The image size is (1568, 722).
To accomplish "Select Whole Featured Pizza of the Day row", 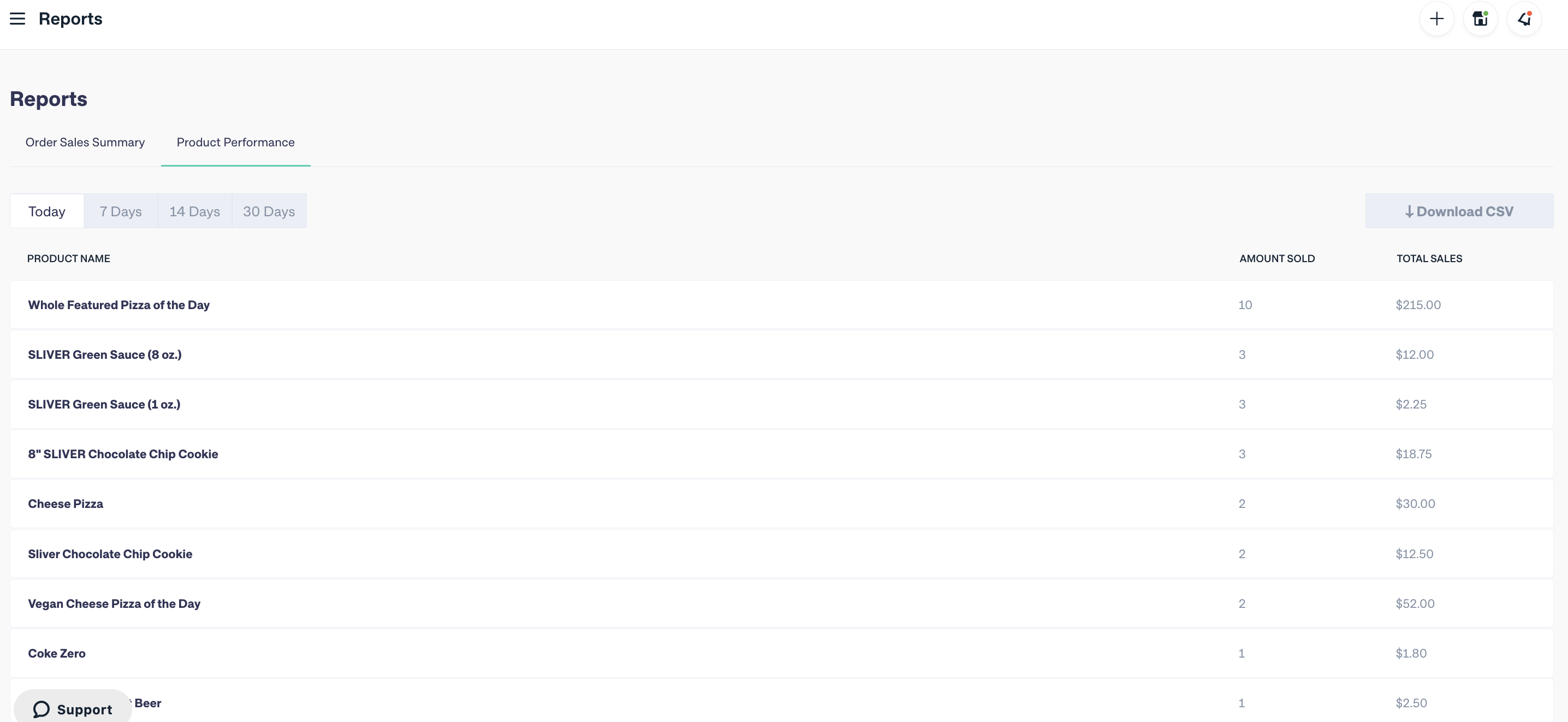I will click(782, 305).
